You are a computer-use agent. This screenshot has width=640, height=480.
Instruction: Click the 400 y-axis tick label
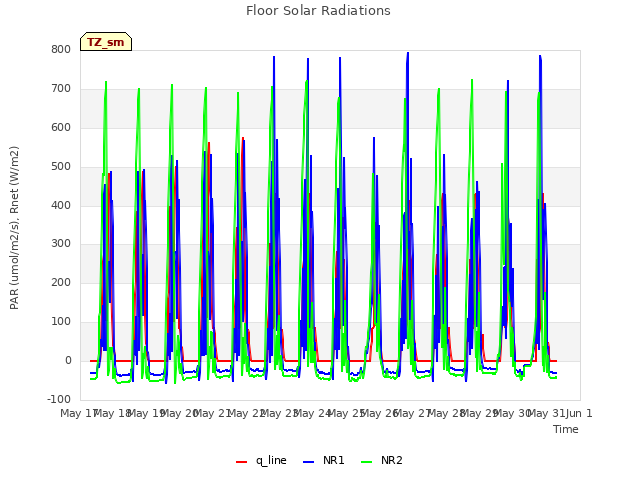point(61,205)
